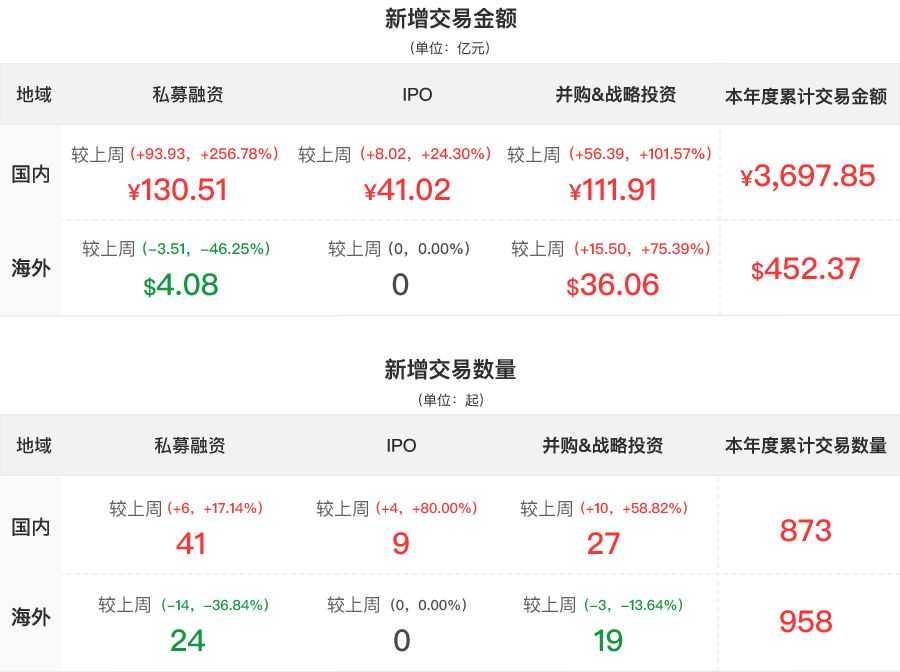900x672 pixels.
Task: Click the +256.78% weekly change text
Action: [240, 154]
